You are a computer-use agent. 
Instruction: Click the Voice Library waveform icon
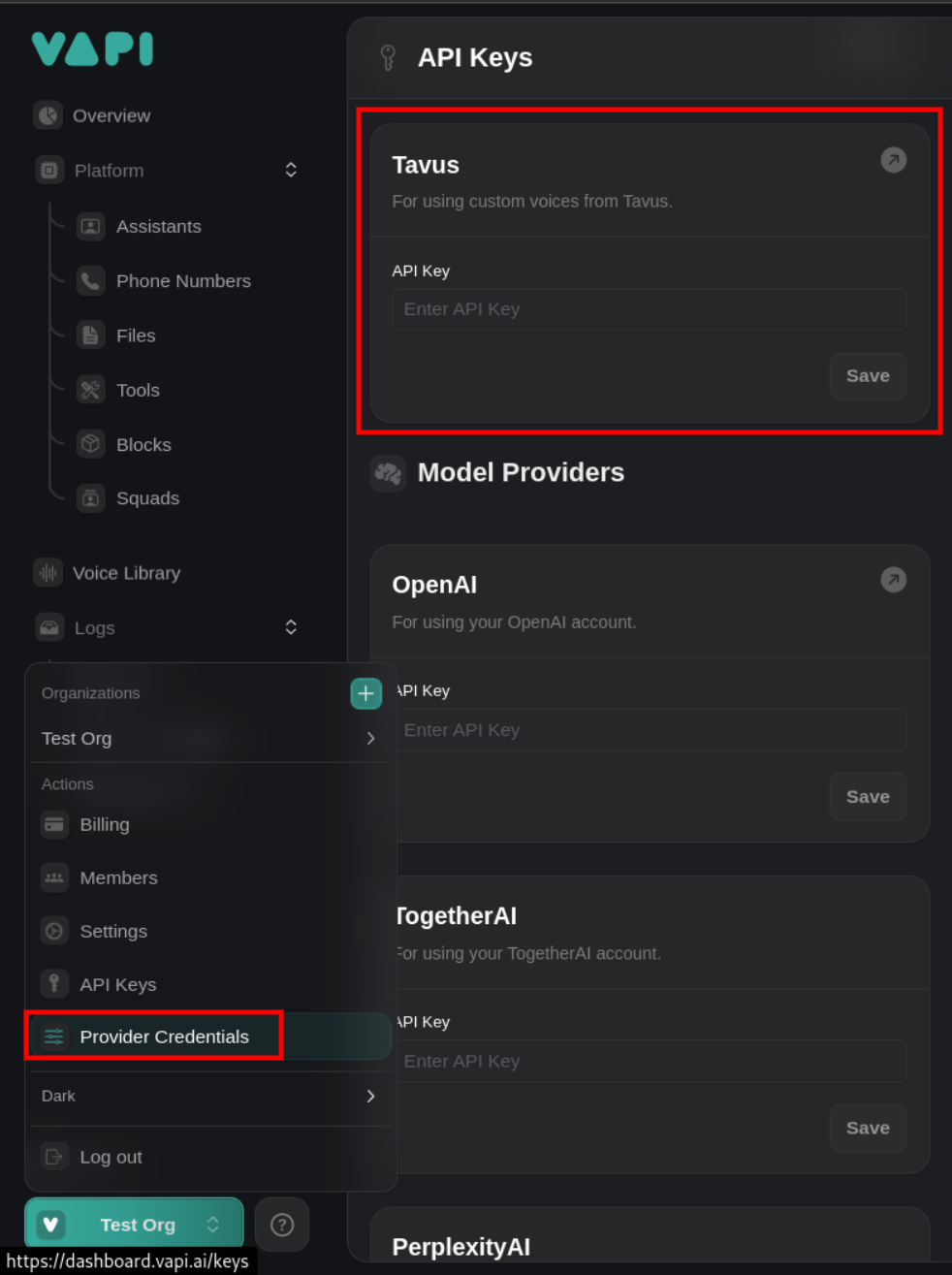tap(48, 573)
